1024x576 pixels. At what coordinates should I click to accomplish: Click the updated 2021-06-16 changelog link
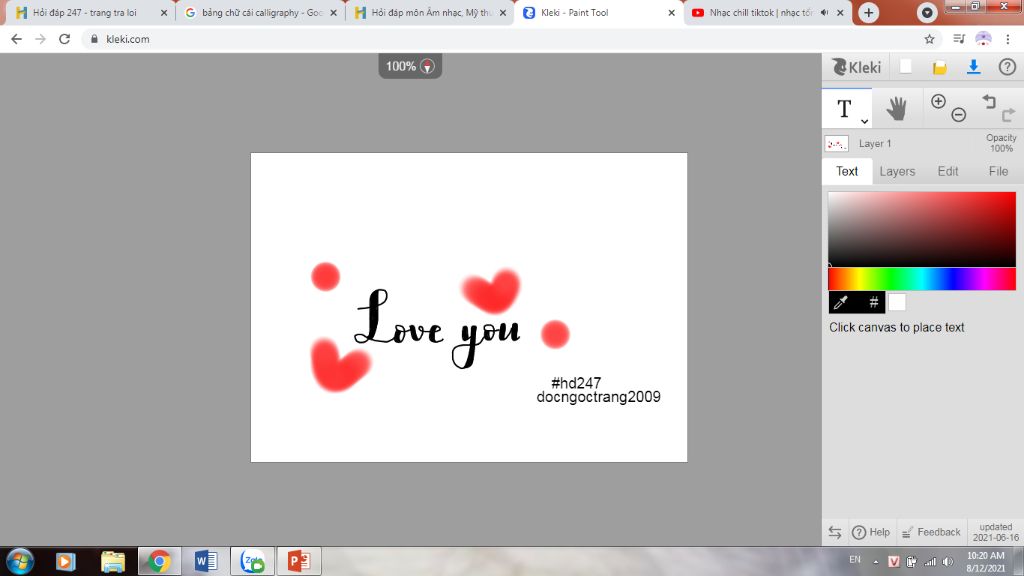[995, 532]
